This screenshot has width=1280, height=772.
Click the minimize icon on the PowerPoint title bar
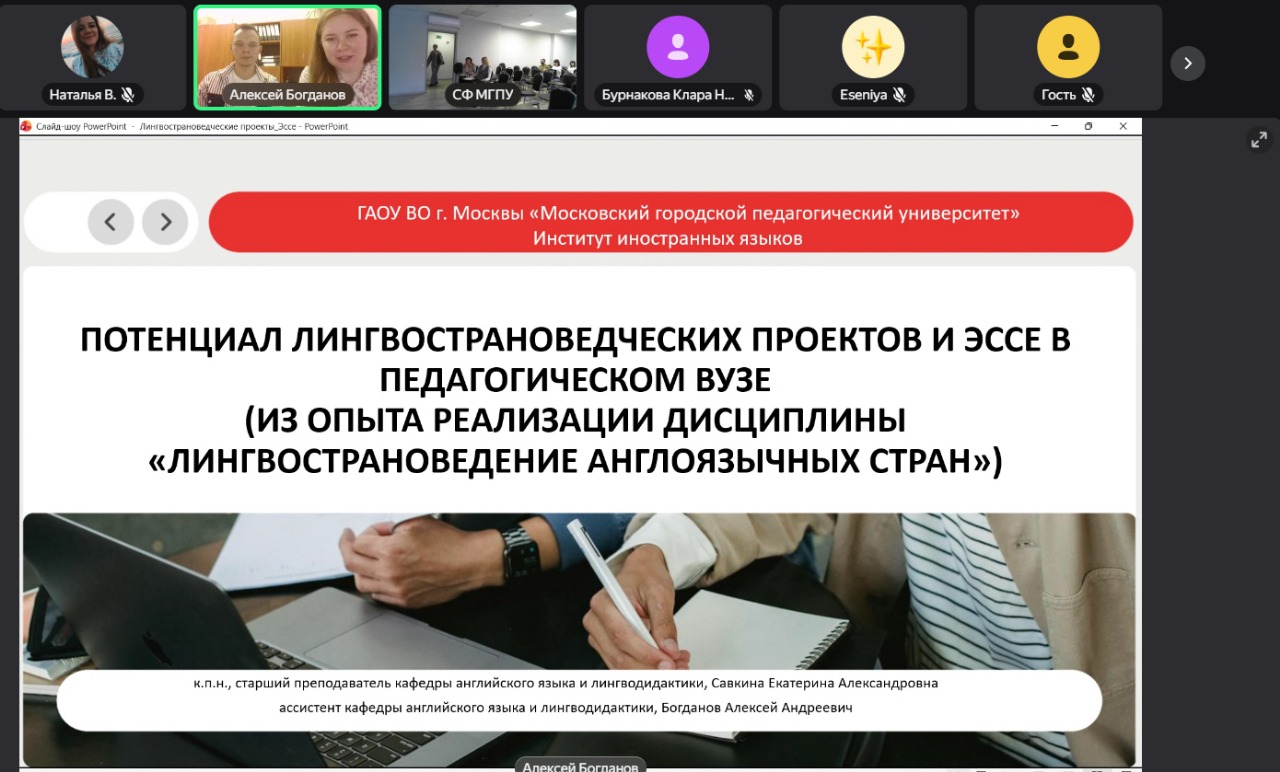point(1052,126)
